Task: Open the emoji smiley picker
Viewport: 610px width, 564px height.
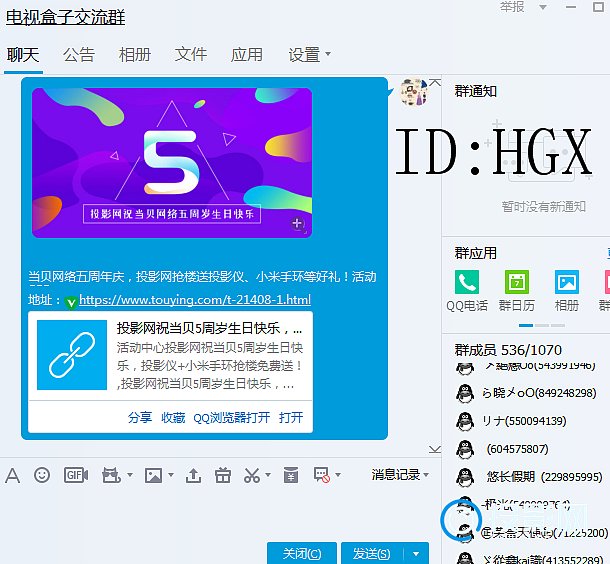Action: pyautogui.click(x=42, y=475)
